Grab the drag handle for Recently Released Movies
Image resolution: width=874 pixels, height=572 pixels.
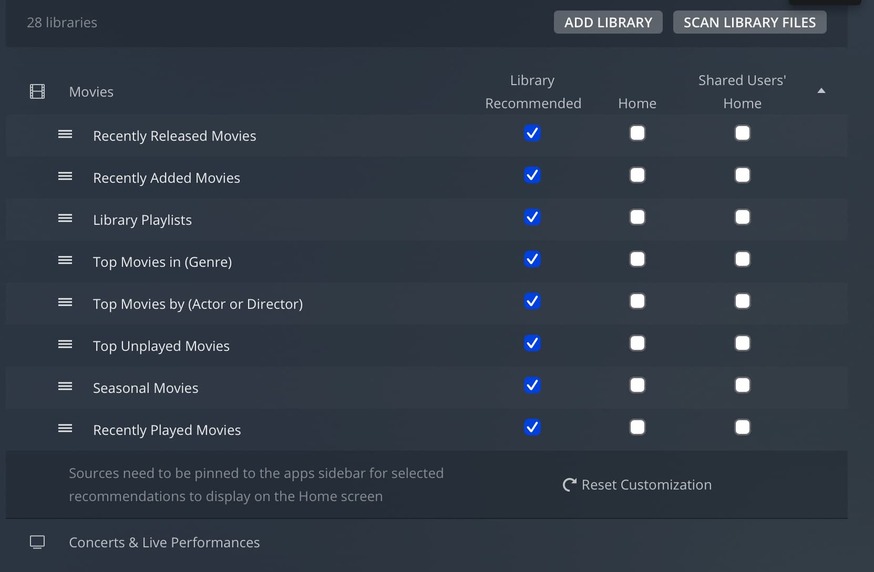point(65,134)
